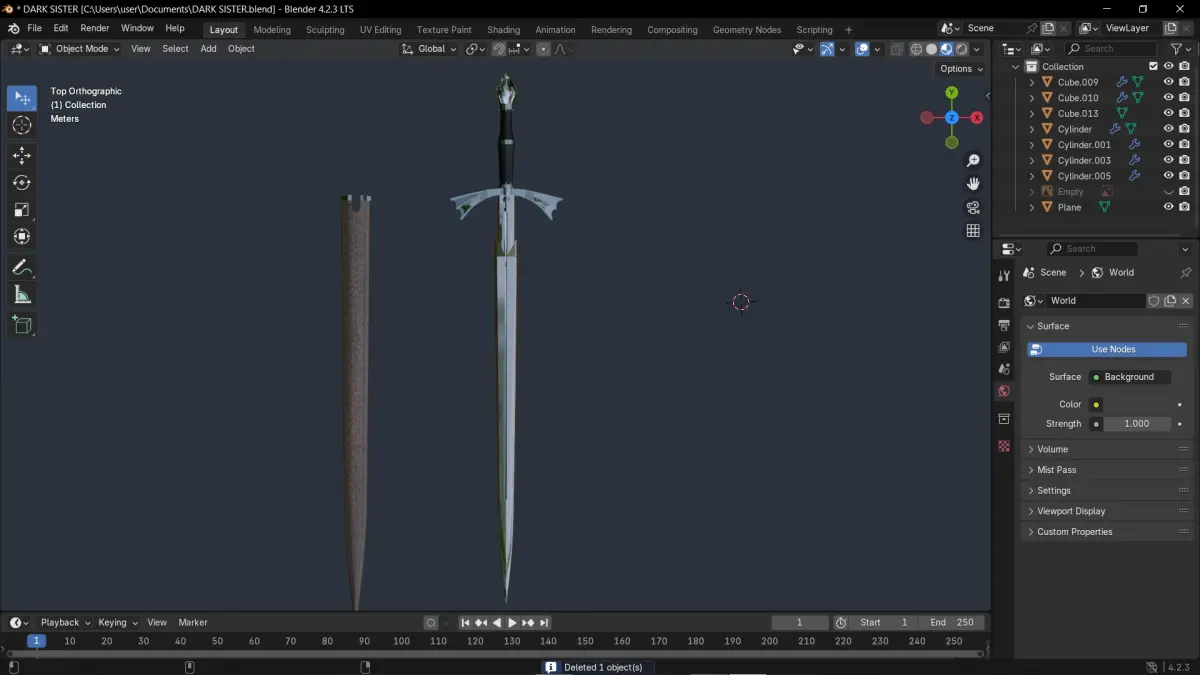Switch orthographic/perspective grid icon

point(973,230)
